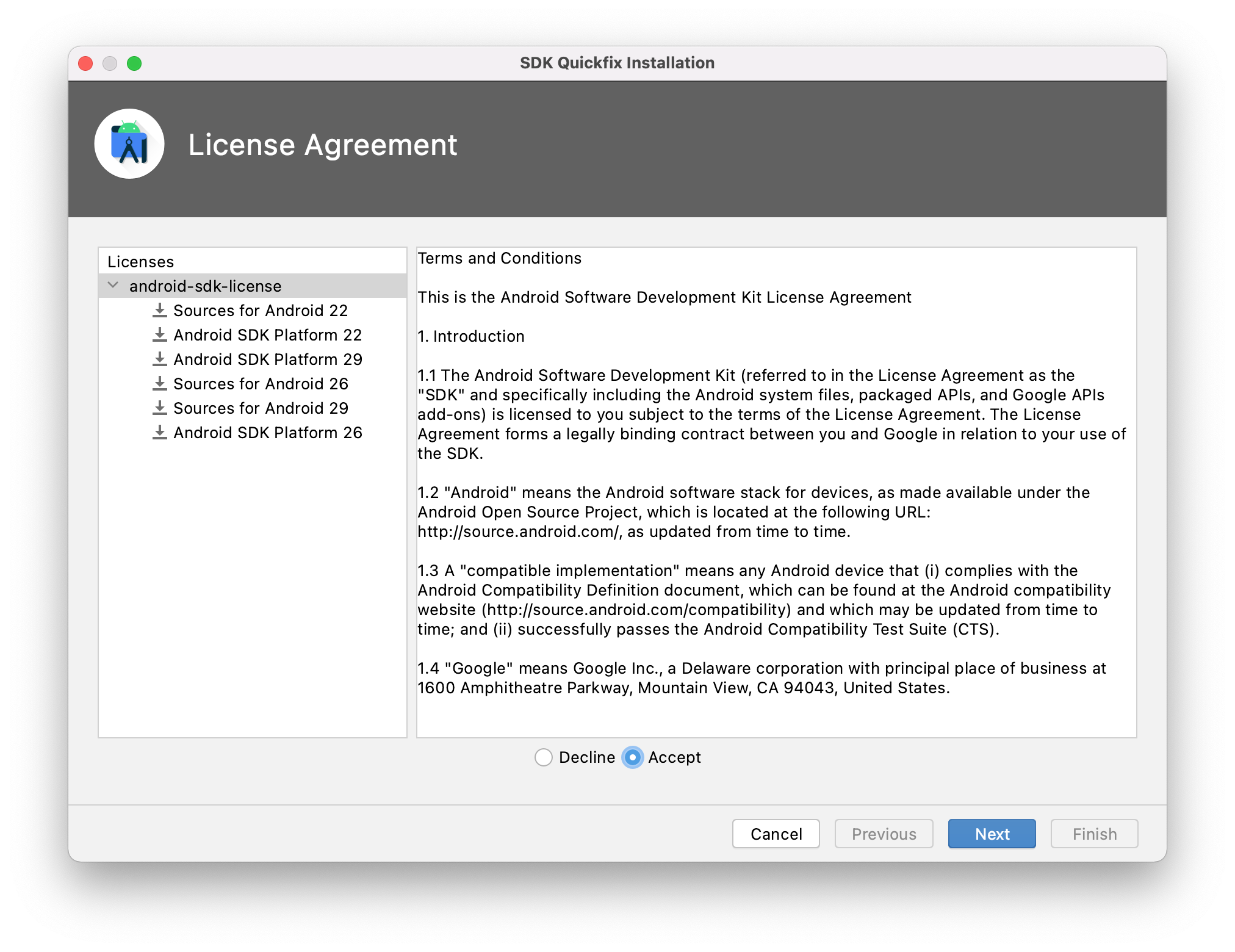Click the Licenses panel header label
The image size is (1235, 952).
[140, 262]
